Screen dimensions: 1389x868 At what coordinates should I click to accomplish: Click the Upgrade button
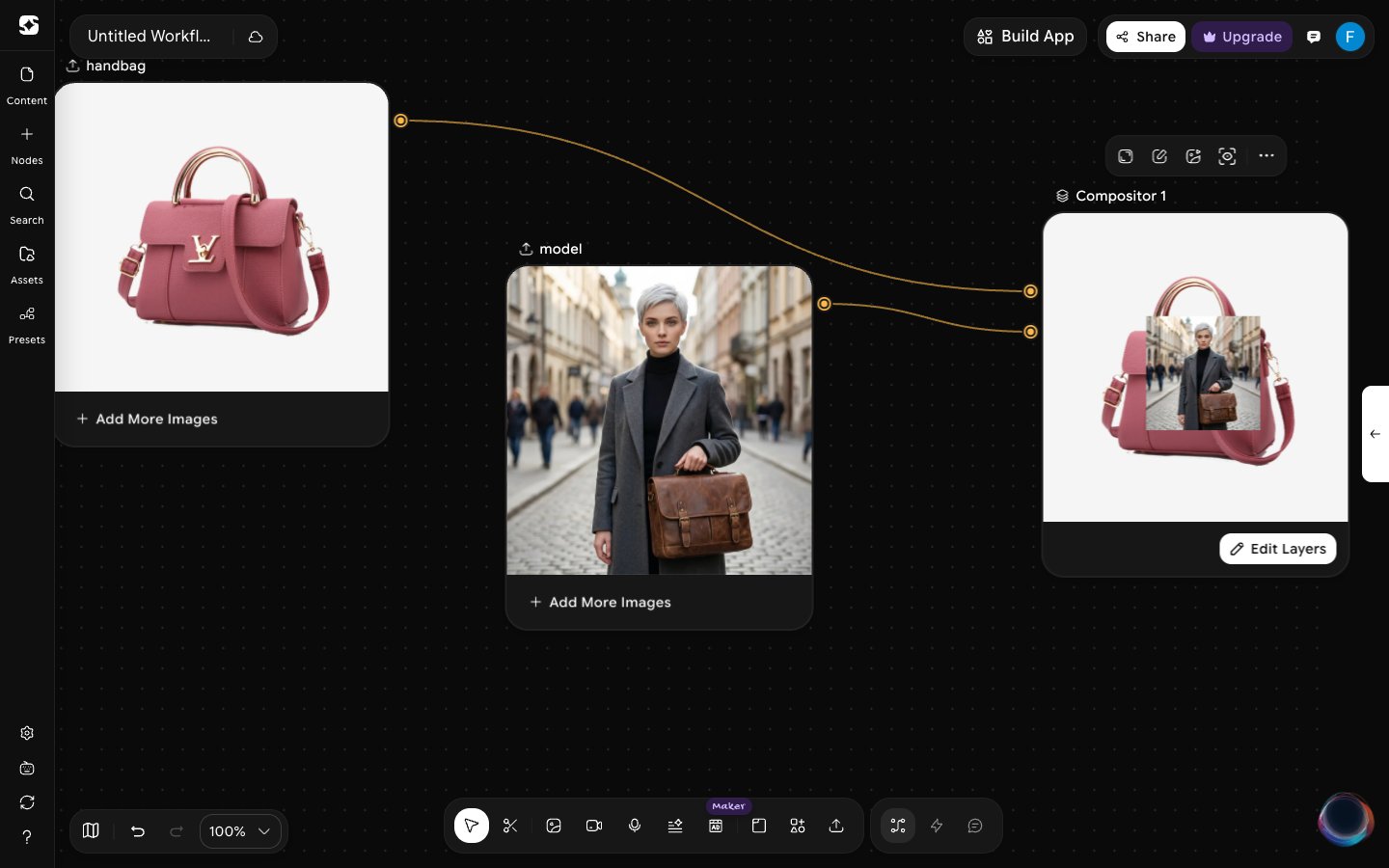click(x=1242, y=37)
